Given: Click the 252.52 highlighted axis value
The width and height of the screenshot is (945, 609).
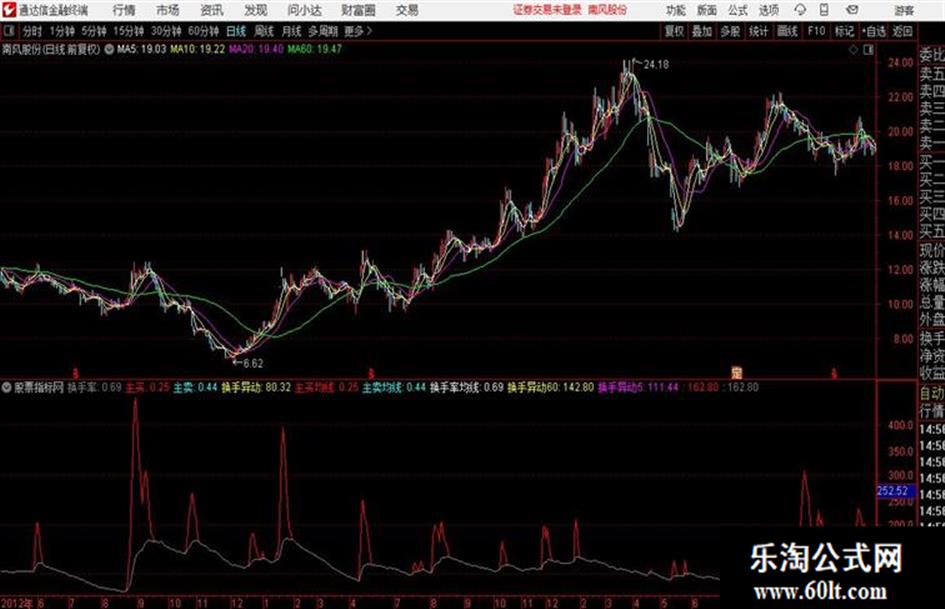Looking at the screenshot, I should tap(896, 491).
